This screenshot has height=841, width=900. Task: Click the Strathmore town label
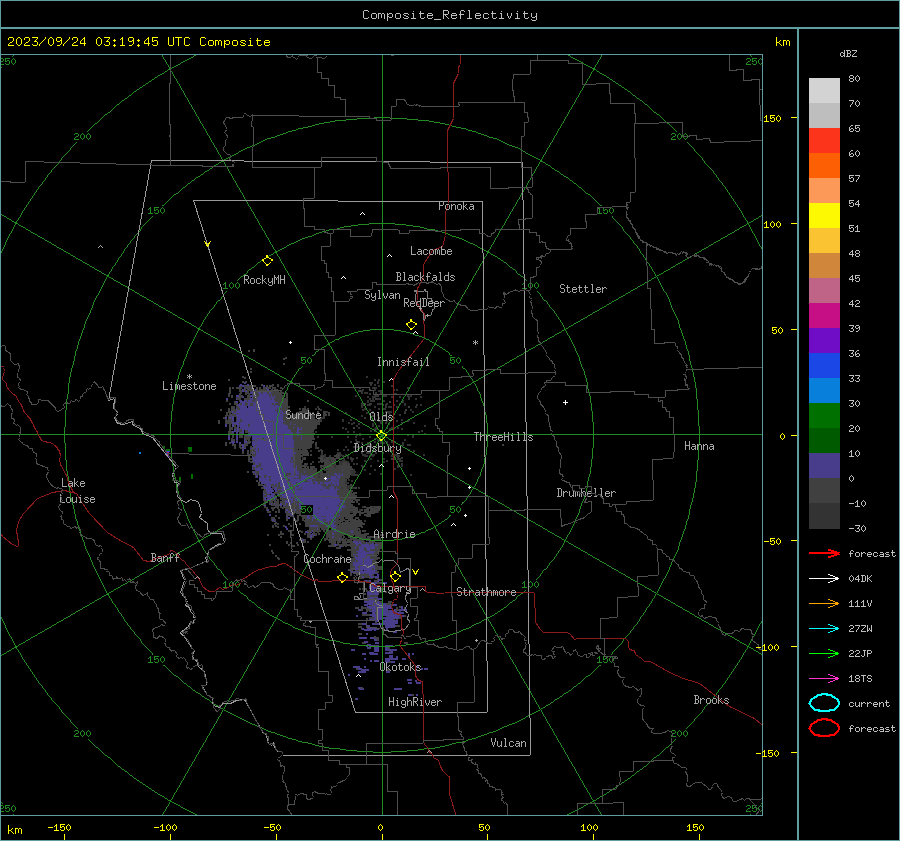tap(486, 592)
